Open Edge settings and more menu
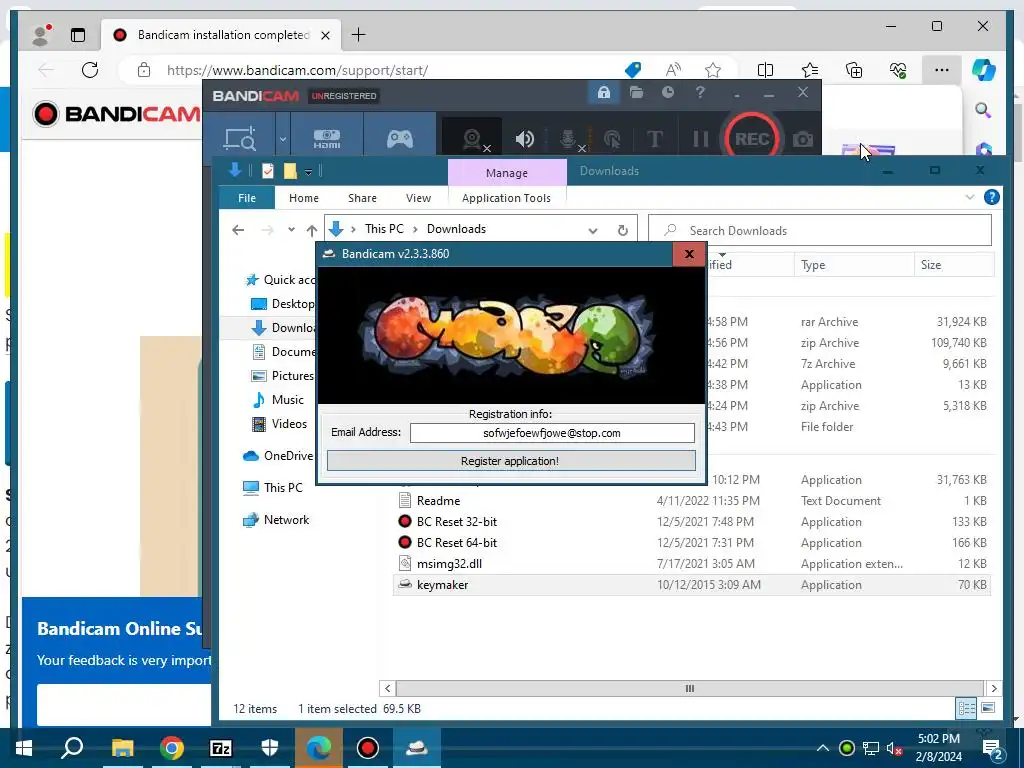Screen dimensions: 1024x768 941,70
